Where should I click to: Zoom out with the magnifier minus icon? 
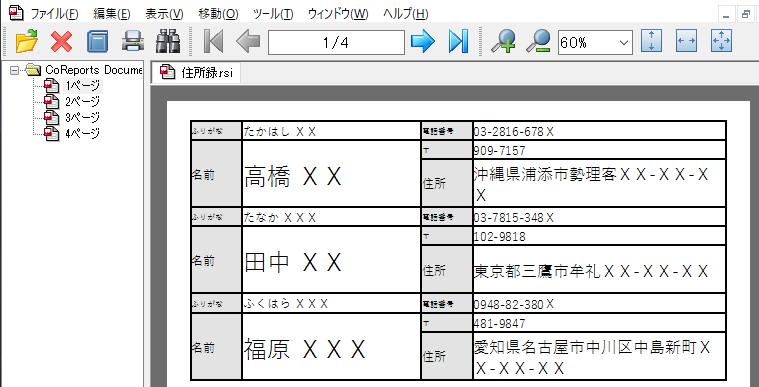coord(538,42)
